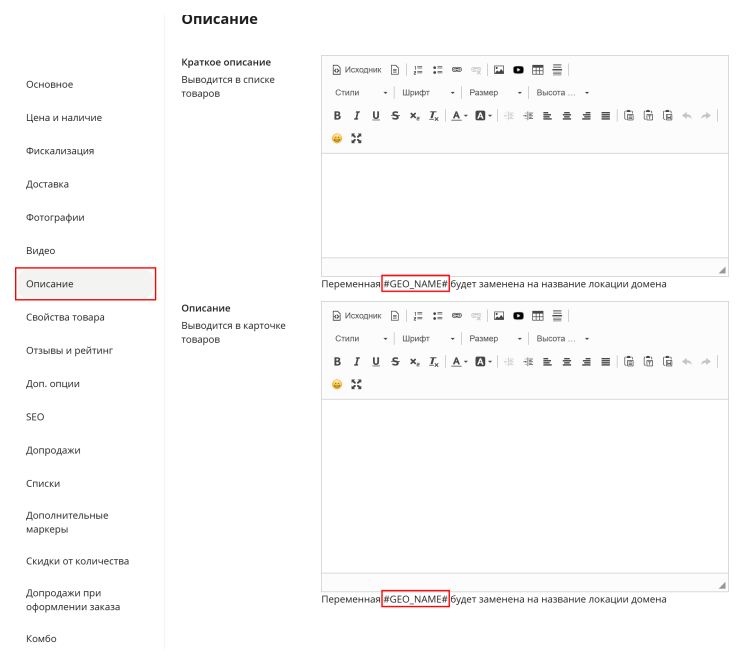This screenshot has width=740, height=657.
Task: Toggle italic in full description editor
Action: 356,362
